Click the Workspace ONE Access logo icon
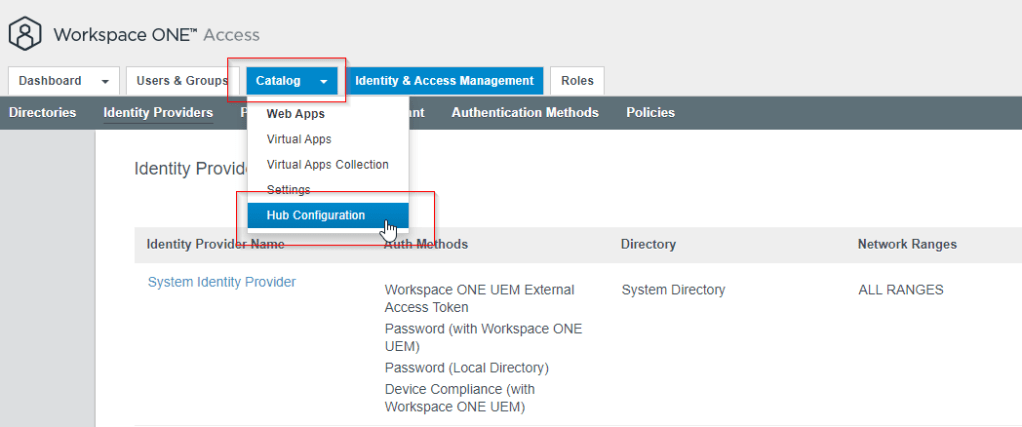1022x427 pixels. 25,34
